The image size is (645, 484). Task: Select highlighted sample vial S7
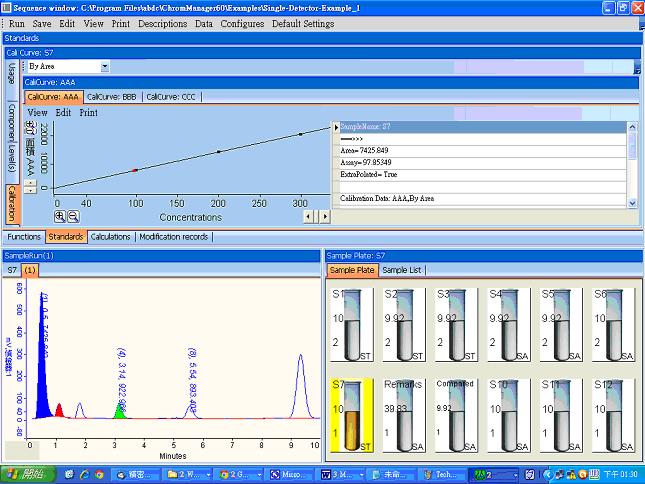[x=352, y=415]
